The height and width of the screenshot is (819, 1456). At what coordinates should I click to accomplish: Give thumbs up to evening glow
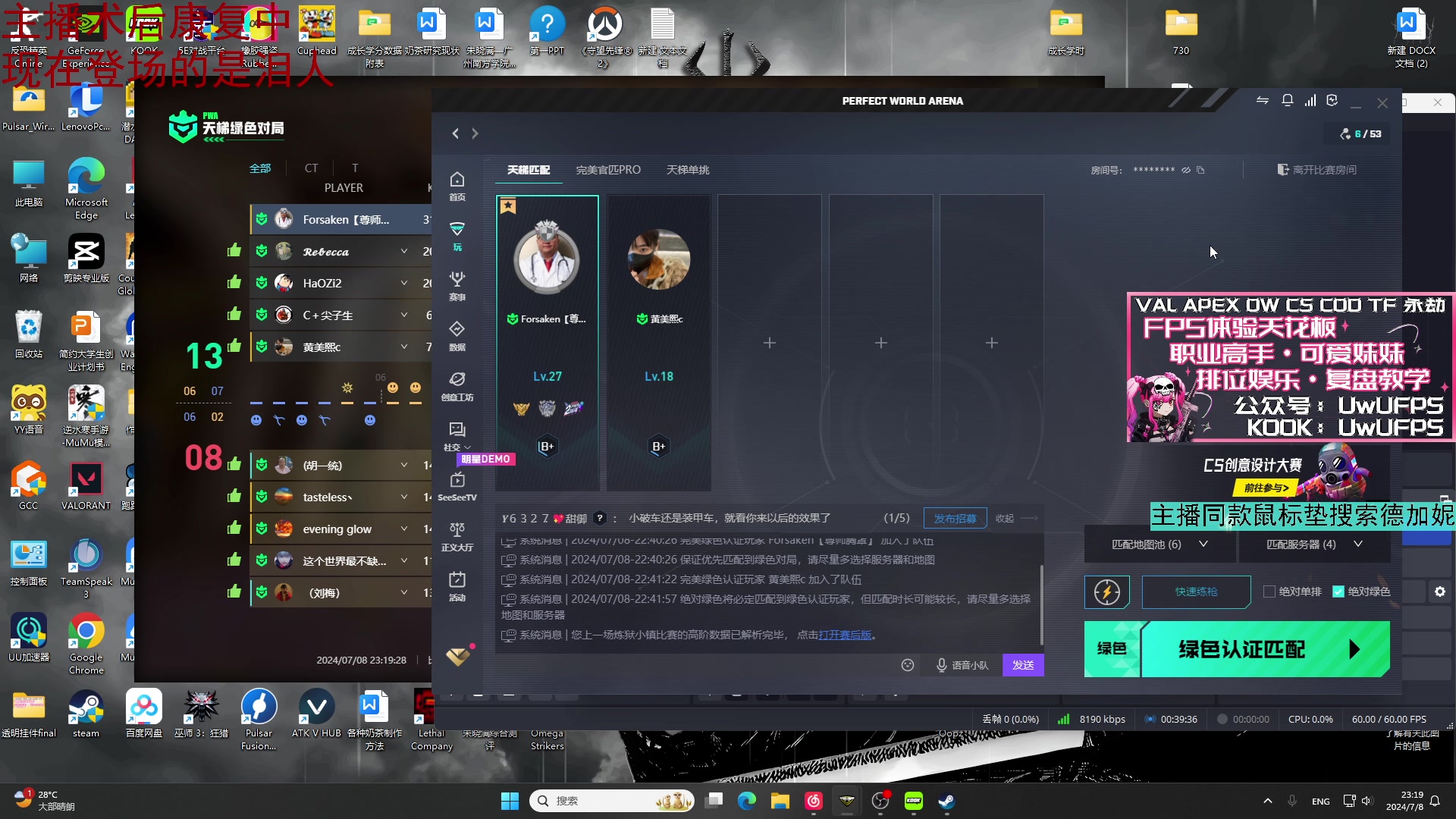click(234, 528)
